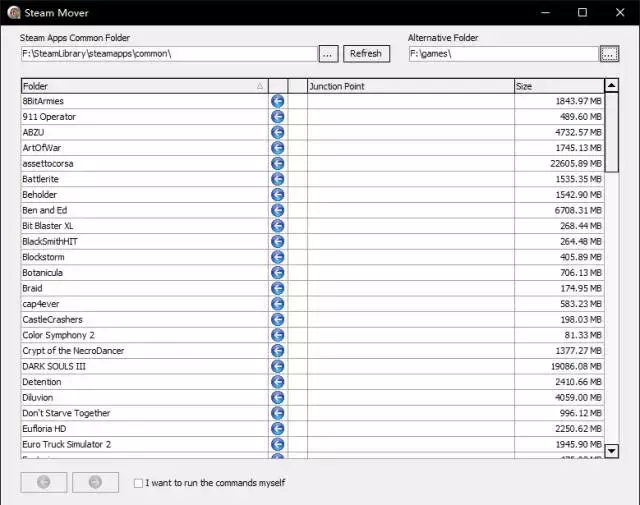Click the blue arrow icon for Botanicula
640x505 pixels.
278,273
